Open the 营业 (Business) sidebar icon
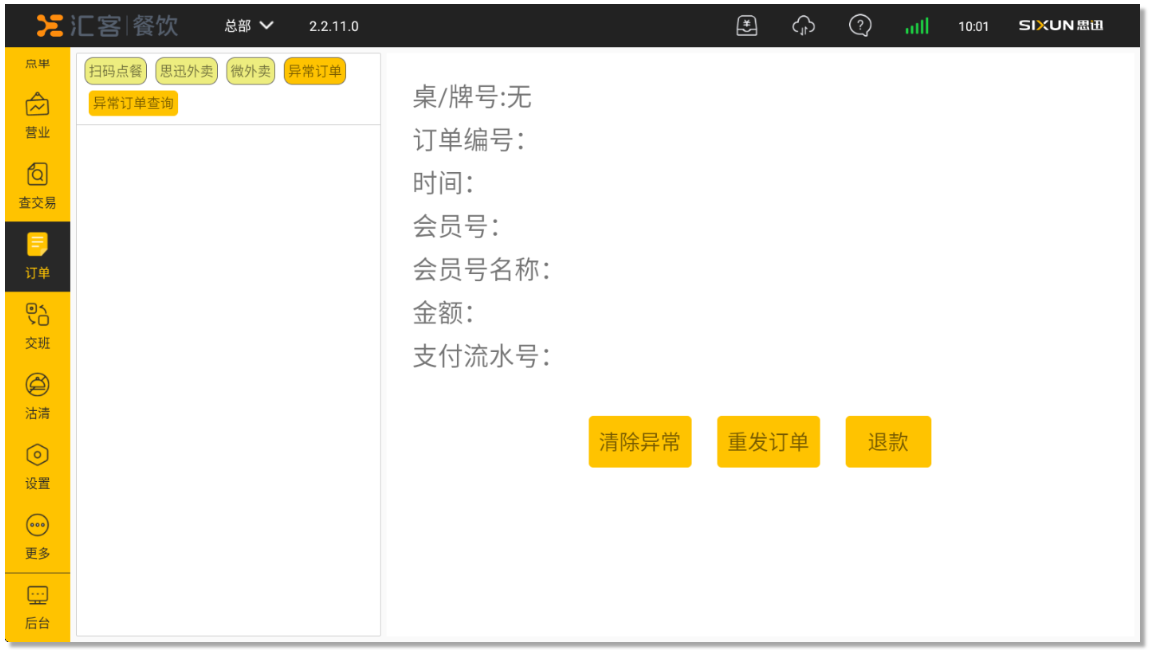Viewport: 1149px width, 650px height. coord(37,104)
